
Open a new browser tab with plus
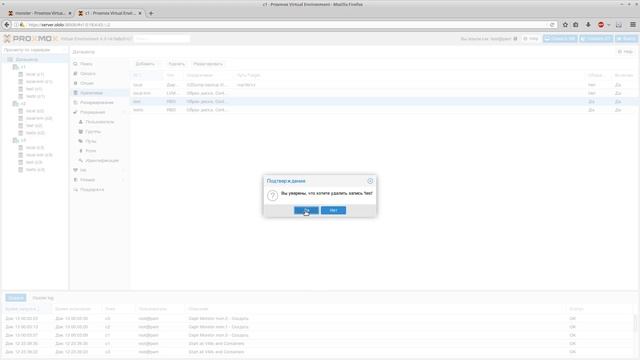151,13
